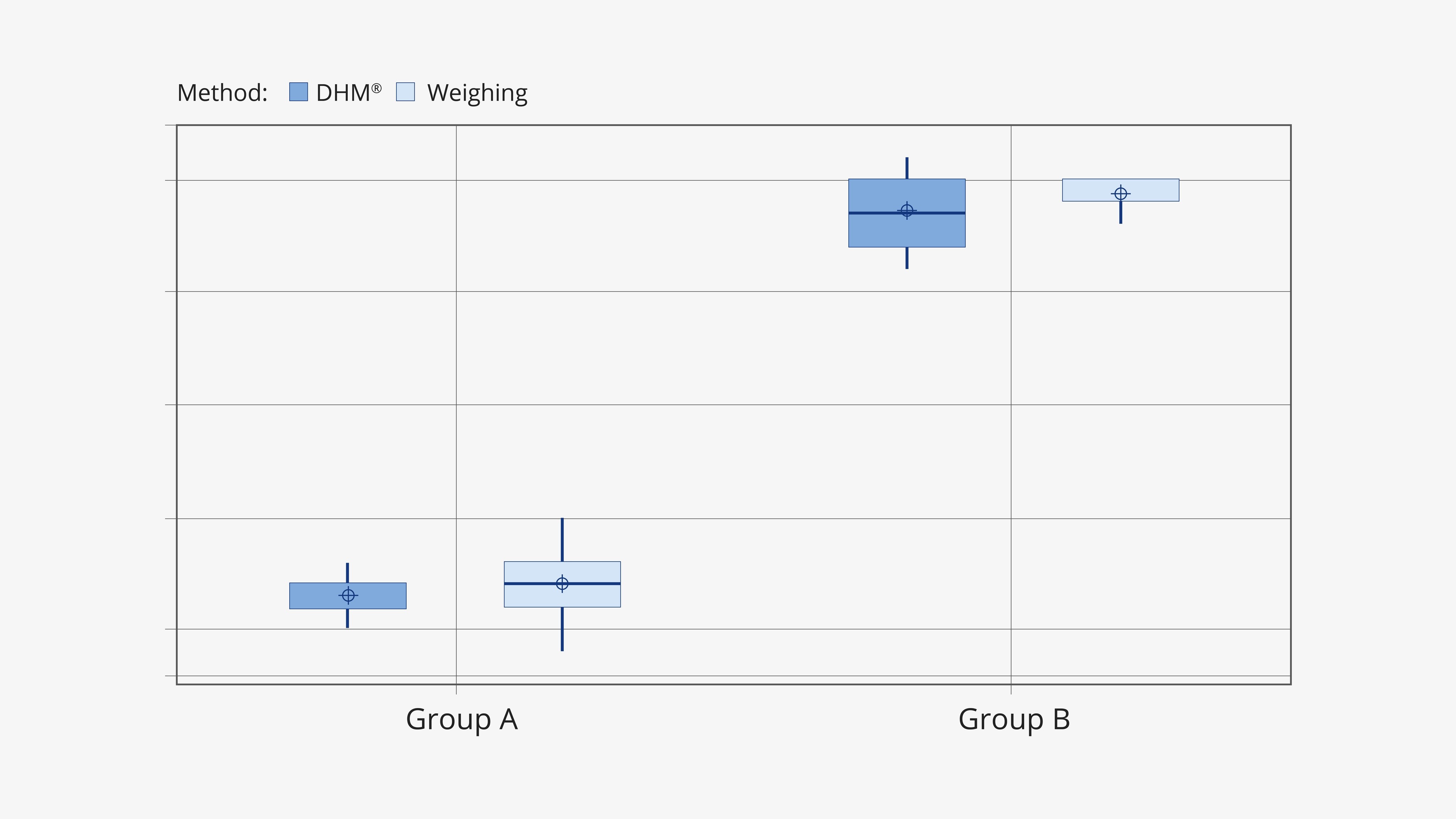
Task: Click the Group B tick mark on x-axis
Action: (x=1011, y=689)
